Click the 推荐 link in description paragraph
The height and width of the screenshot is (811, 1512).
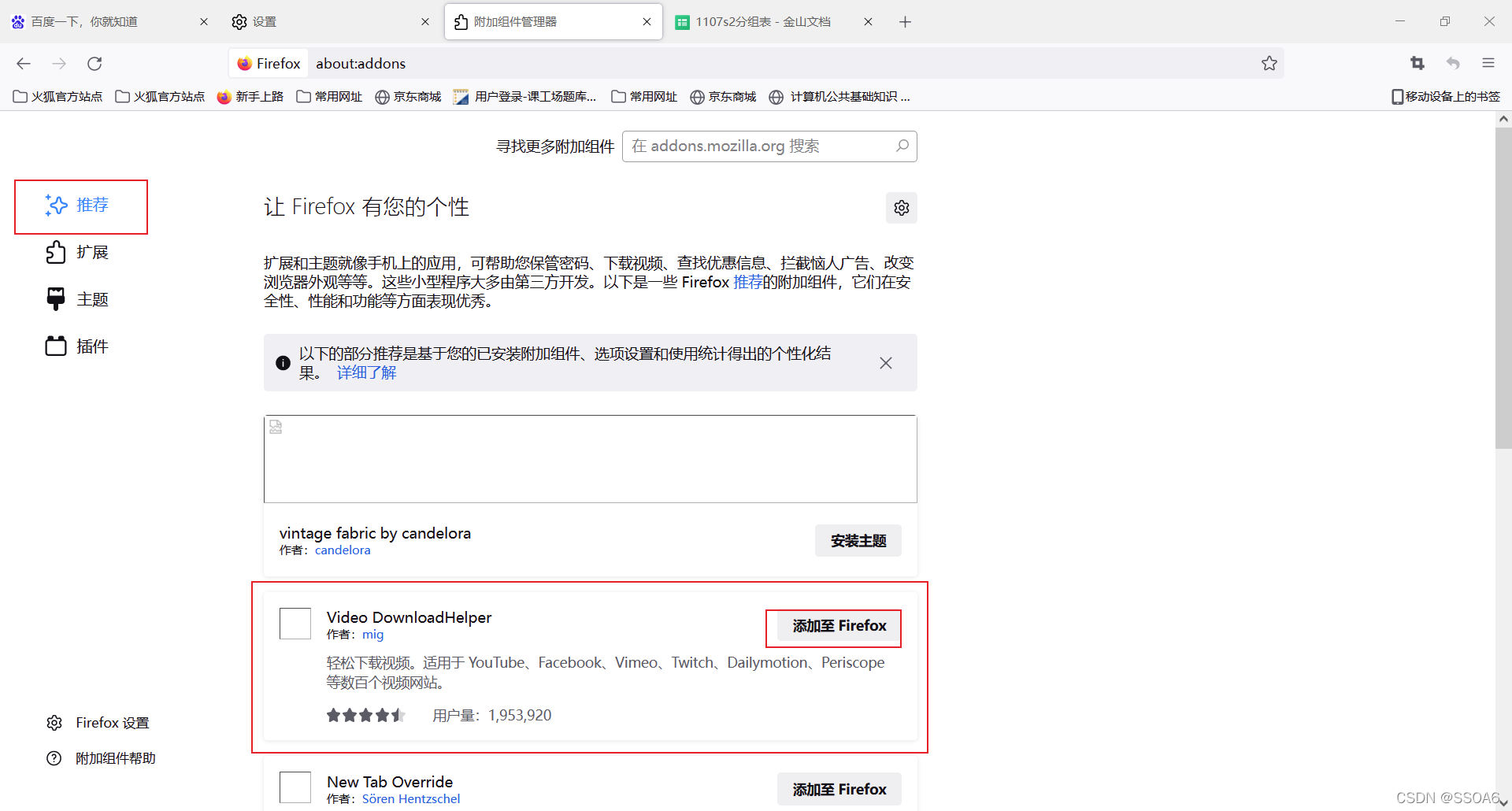[747, 282]
